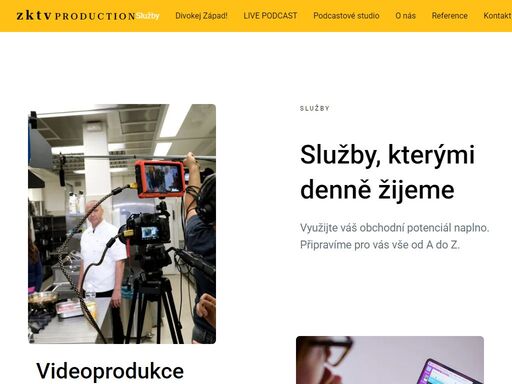This screenshot has height=384, width=512.
Task: Go to Divokej Západ! page
Action: (x=201, y=16)
